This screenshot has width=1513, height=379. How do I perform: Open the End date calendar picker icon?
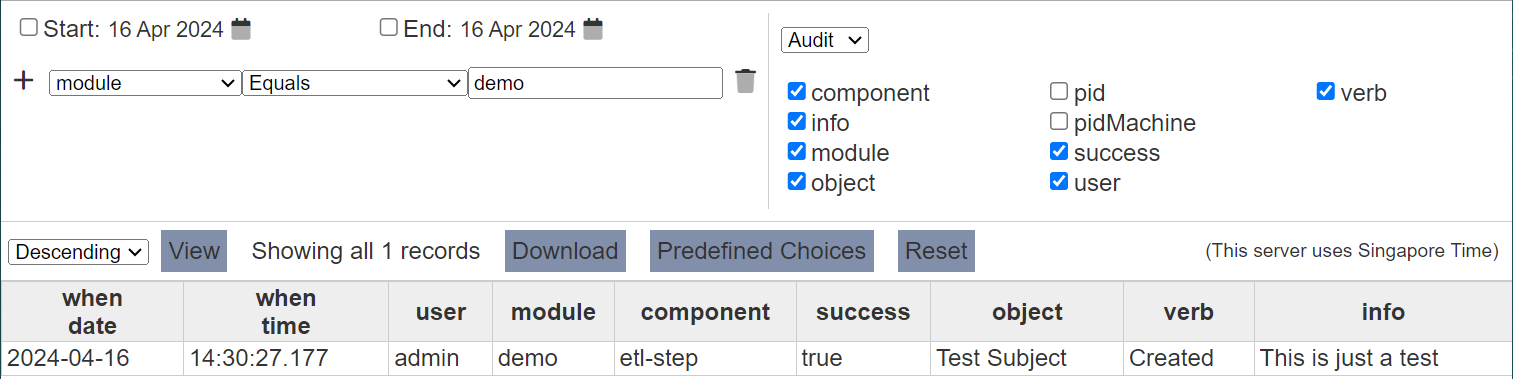(x=594, y=29)
